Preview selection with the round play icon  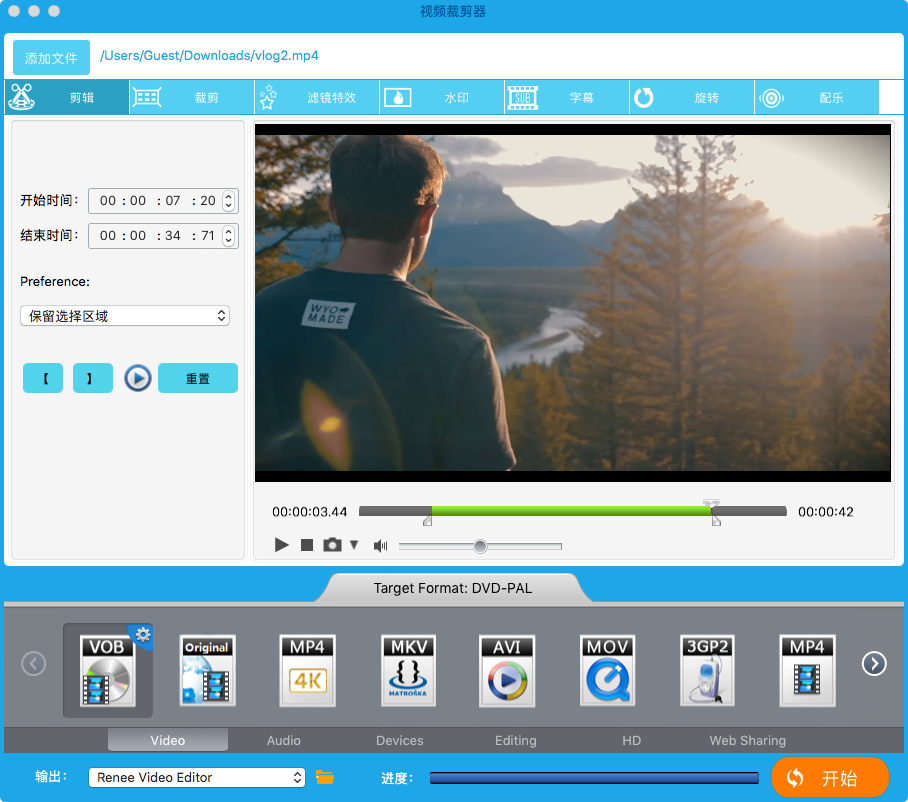point(138,378)
